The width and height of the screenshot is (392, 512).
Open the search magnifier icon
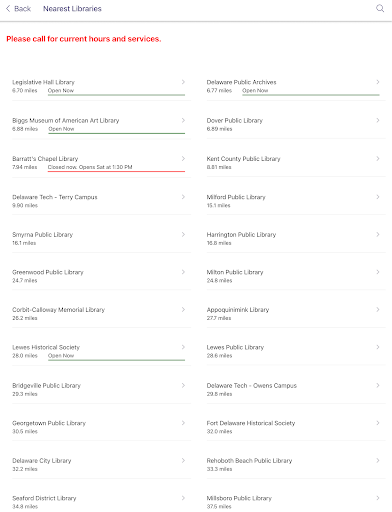[380, 8]
